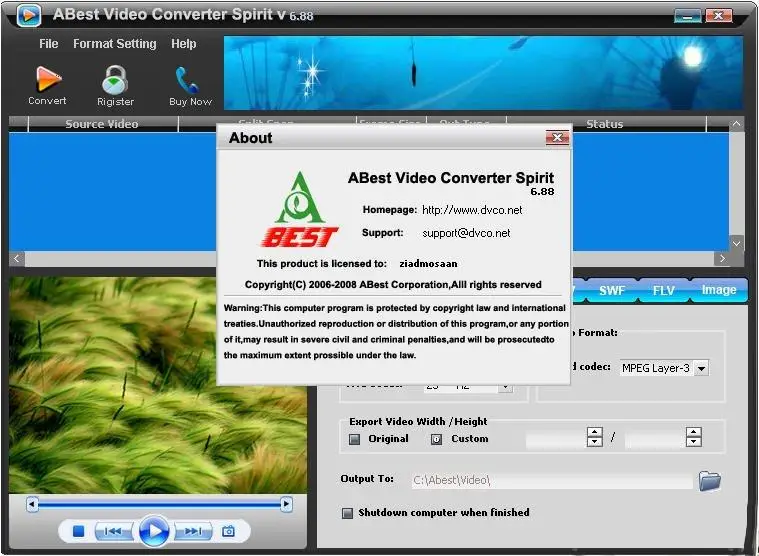Image resolution: width=759 pixels, height=556 pixels.
Task: Open the homepage link http://www.dvco.net
Action: [472, 210]
